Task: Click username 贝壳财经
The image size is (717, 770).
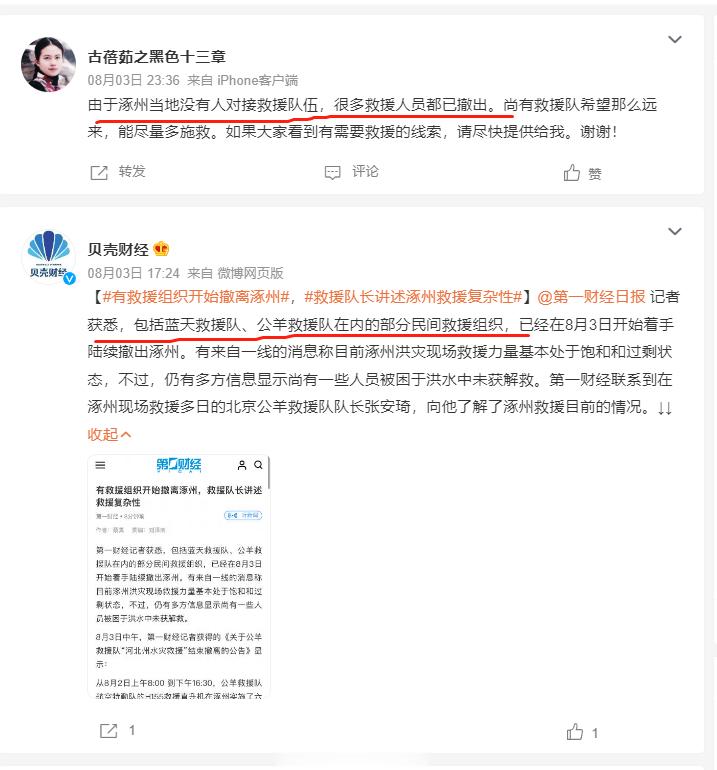Action: (118, 249)
